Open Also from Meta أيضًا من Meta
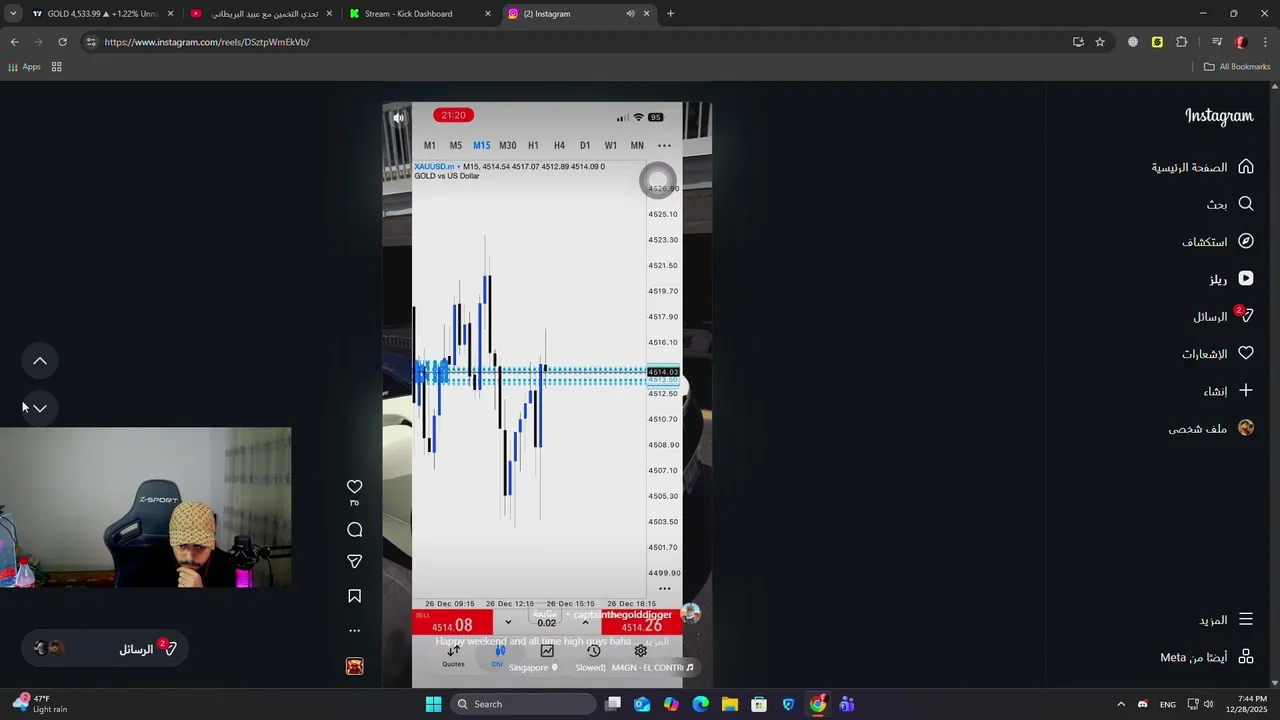Viewport: 1280px width, 720px height. (1206, 657)
